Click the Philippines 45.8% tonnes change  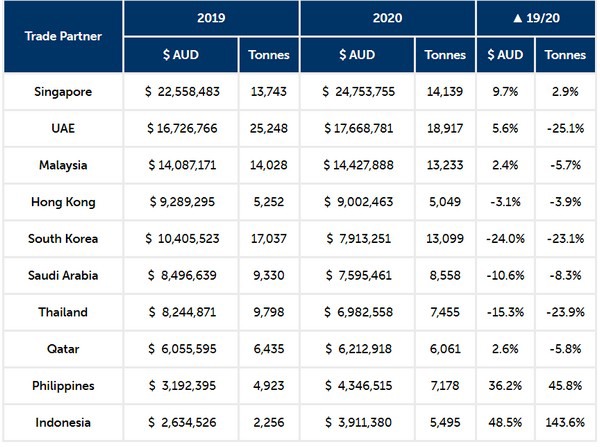point(564,386)
